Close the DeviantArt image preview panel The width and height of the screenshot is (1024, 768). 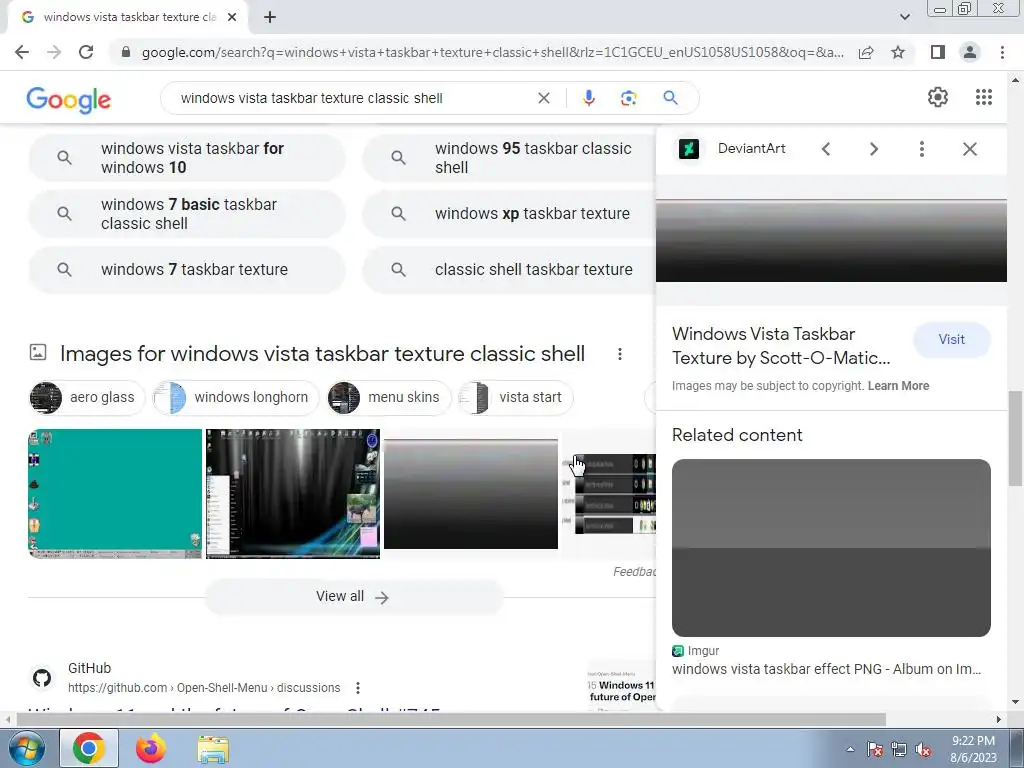pyautogui.click(x=970, y=149)
